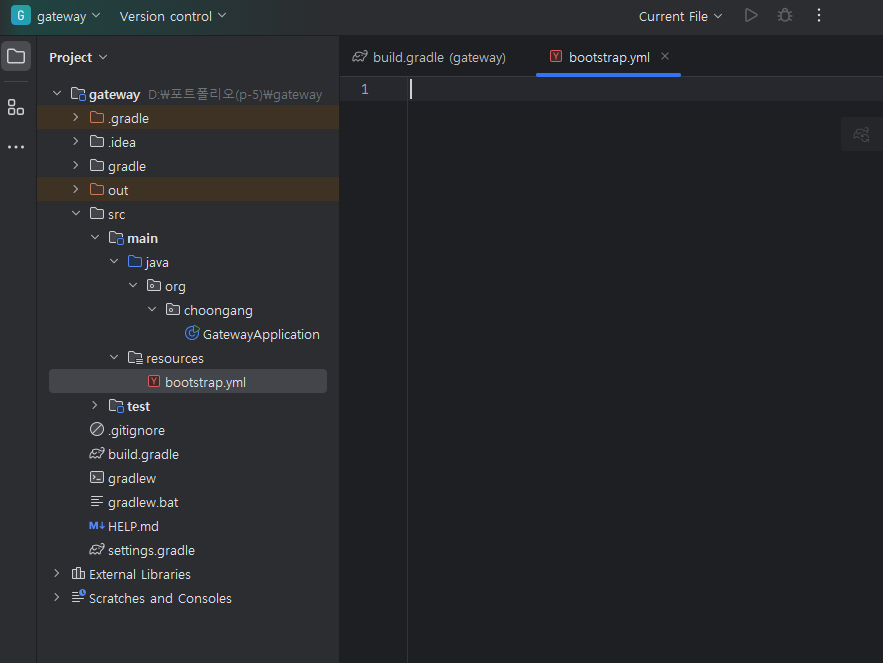Click the green G gateway project icon
883x663 pixels.
point(20,16)
